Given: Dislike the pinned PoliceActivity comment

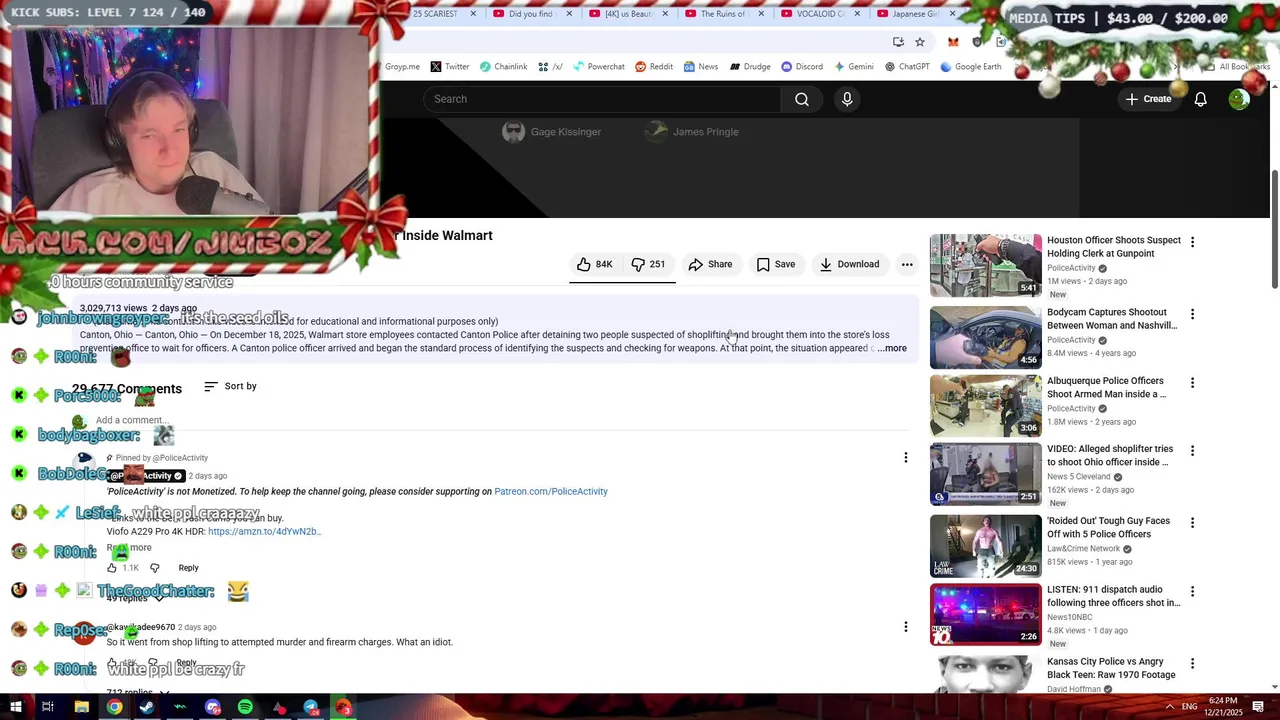Looking at the screenshot, I should tap(154, 568).
